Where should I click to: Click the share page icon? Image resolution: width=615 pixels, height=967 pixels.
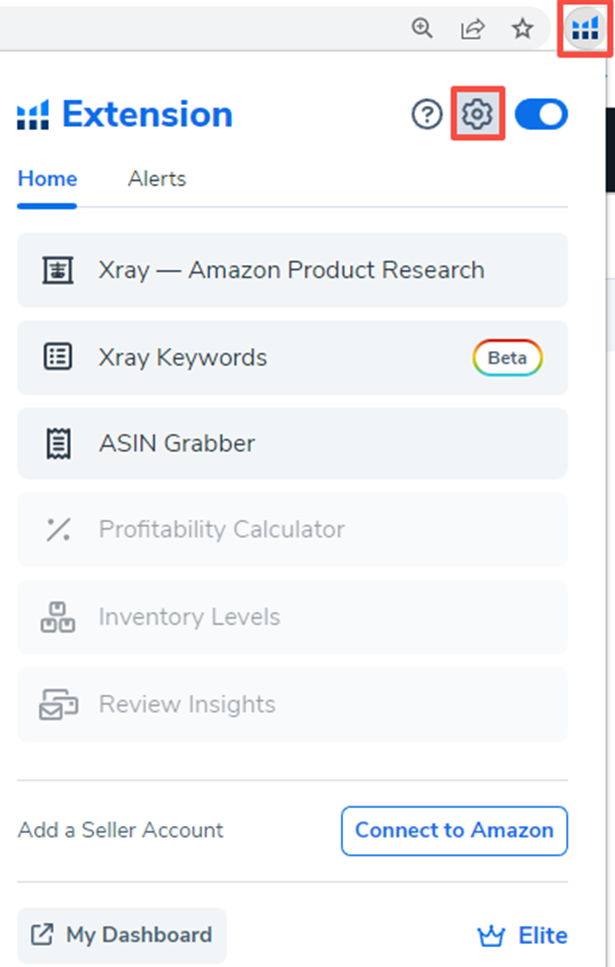click(x=472, y=29)
